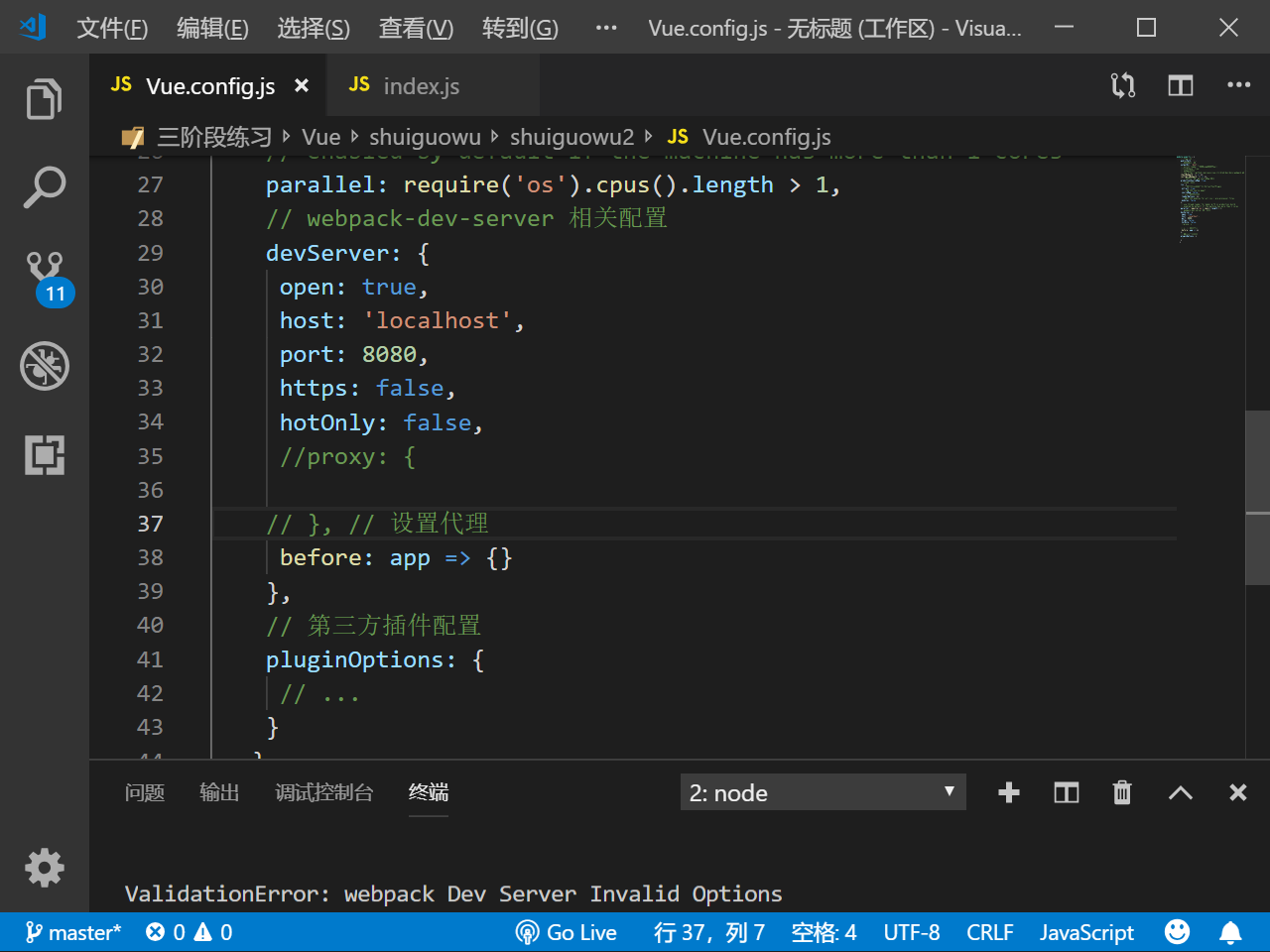Image resolution: width=1270 pixels, height=952 pixels.
Task: Open the Explorer view in activity bar
Action: point(44,99)
